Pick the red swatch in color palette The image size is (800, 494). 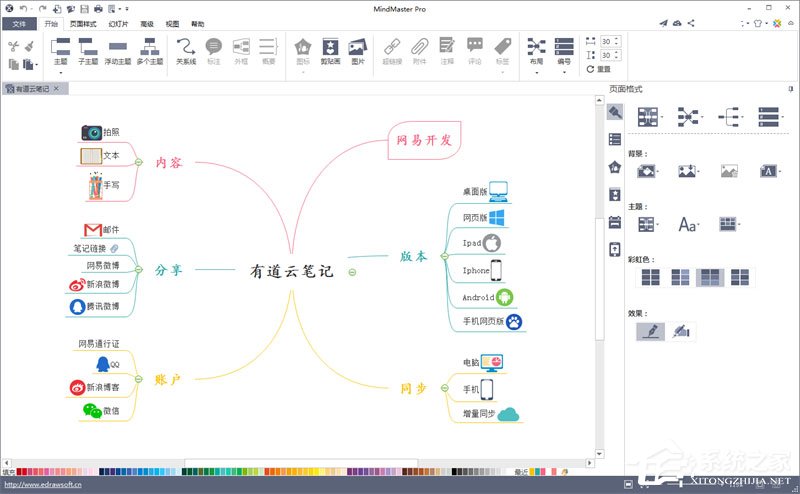coord(22,471)
